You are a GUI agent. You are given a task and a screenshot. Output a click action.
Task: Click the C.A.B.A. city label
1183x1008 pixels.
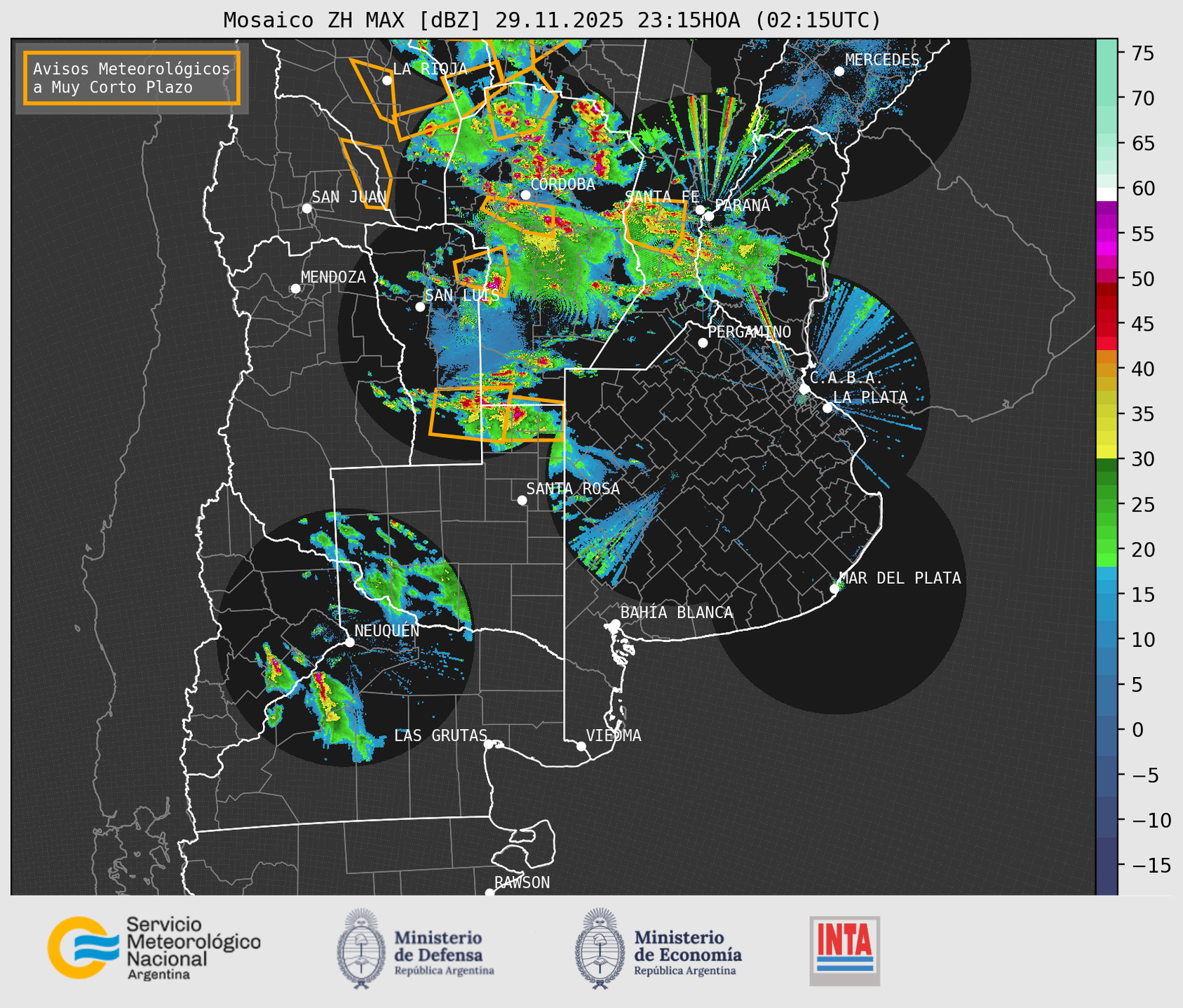846,378
